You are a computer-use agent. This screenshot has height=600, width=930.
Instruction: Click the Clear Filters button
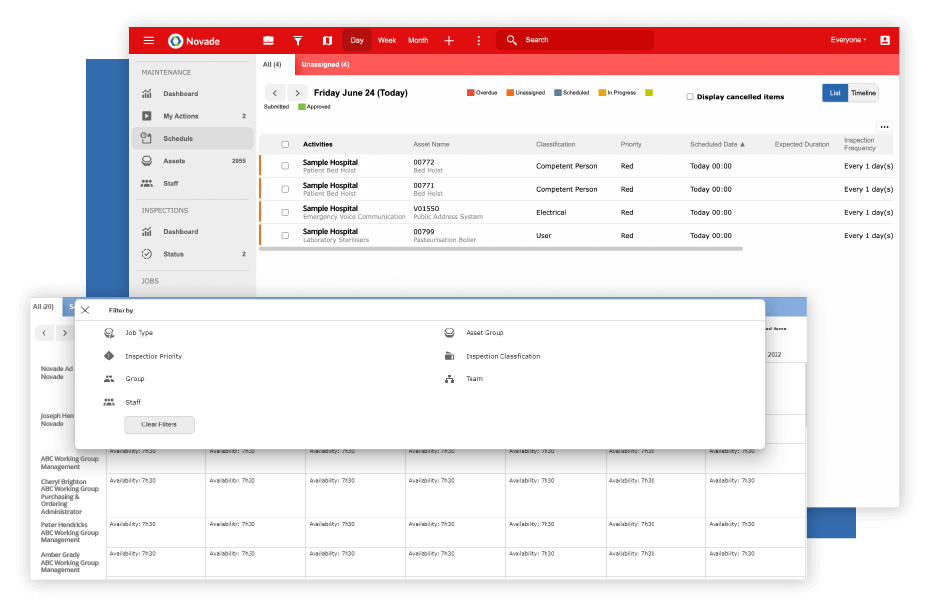(x=159, y=424)
